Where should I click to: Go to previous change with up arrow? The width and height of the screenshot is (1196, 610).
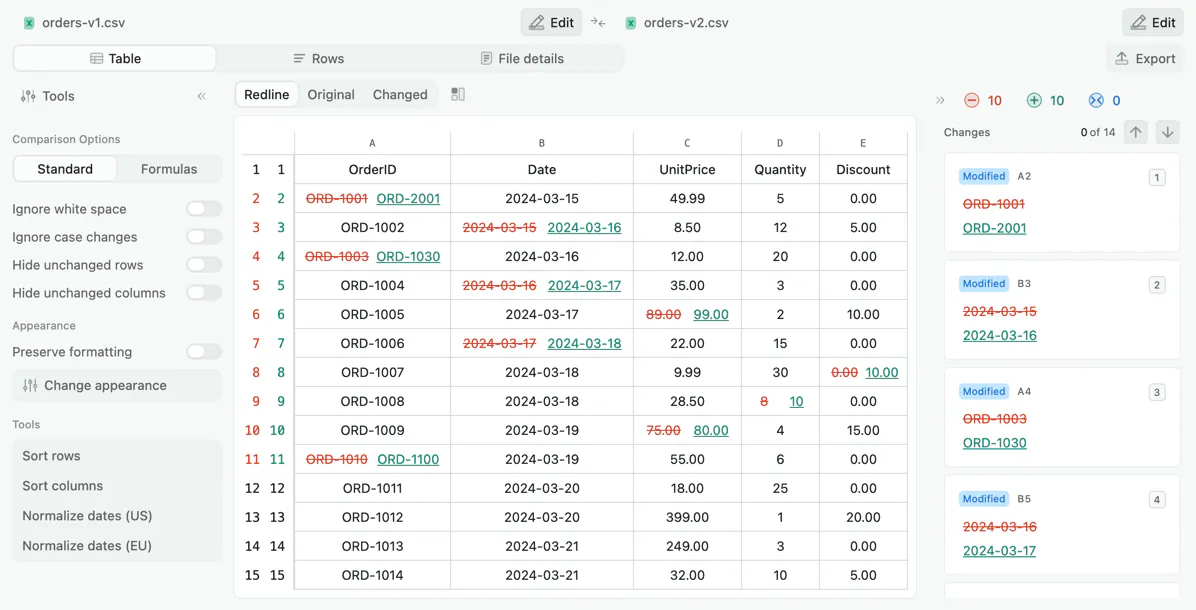point(1136,132)
